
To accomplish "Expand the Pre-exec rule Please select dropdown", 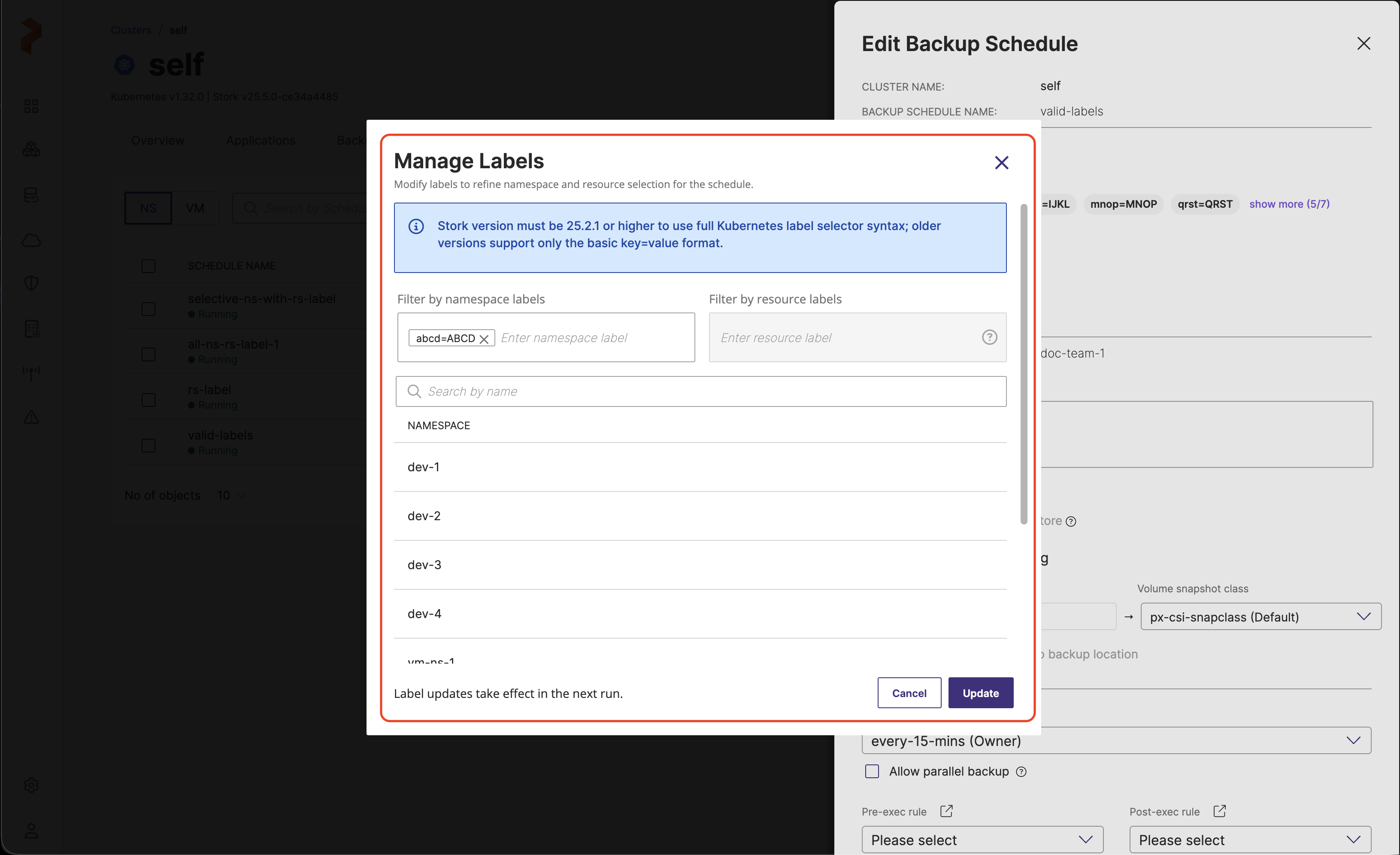I will tap(982, 839).
